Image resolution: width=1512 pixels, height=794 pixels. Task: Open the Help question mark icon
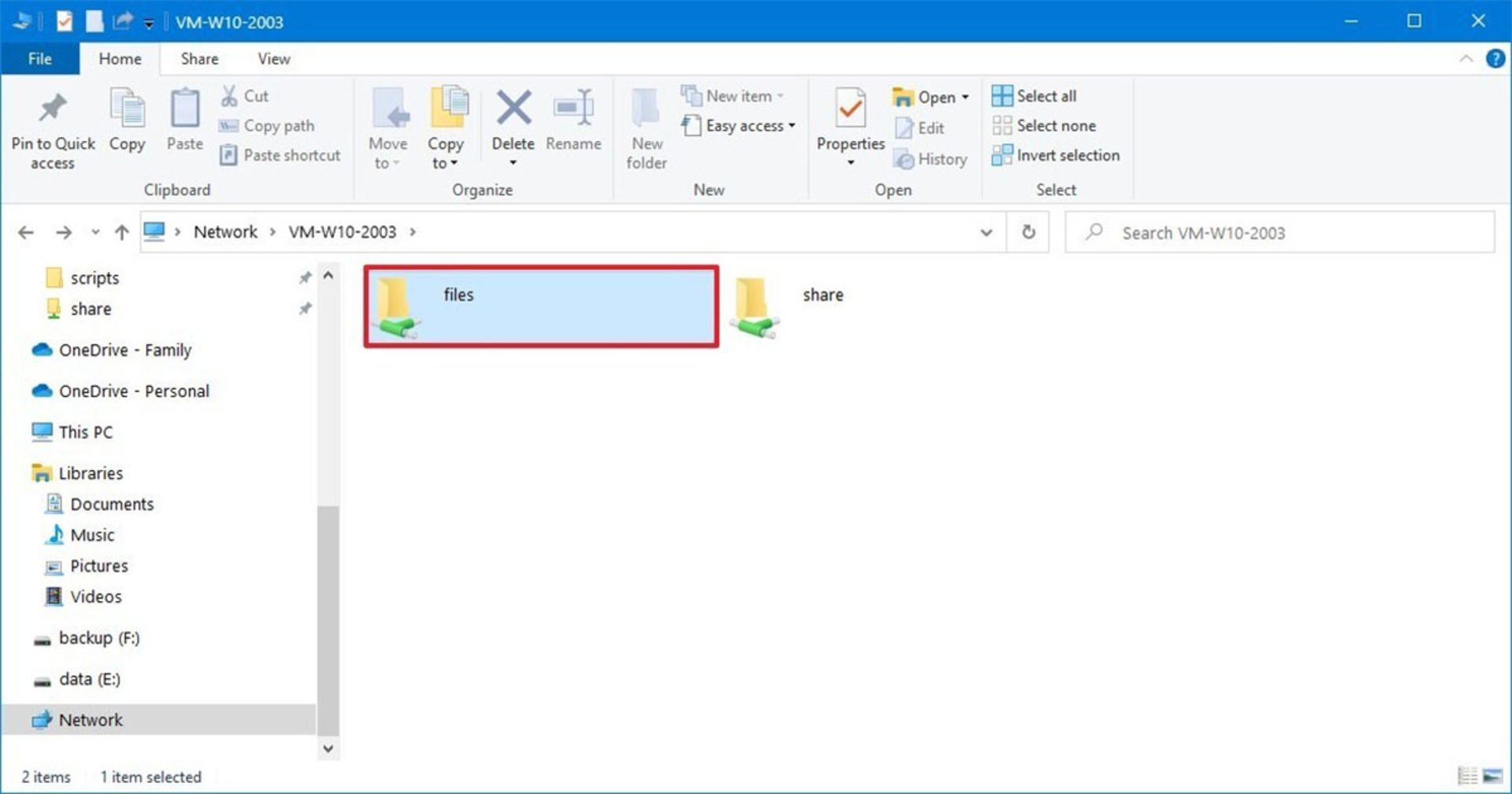tap(1495, 59)
